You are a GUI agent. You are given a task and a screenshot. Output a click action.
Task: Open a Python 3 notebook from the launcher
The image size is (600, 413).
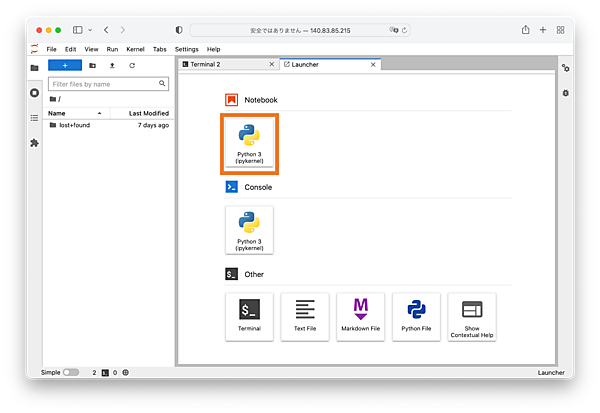(x=250, y=144)
